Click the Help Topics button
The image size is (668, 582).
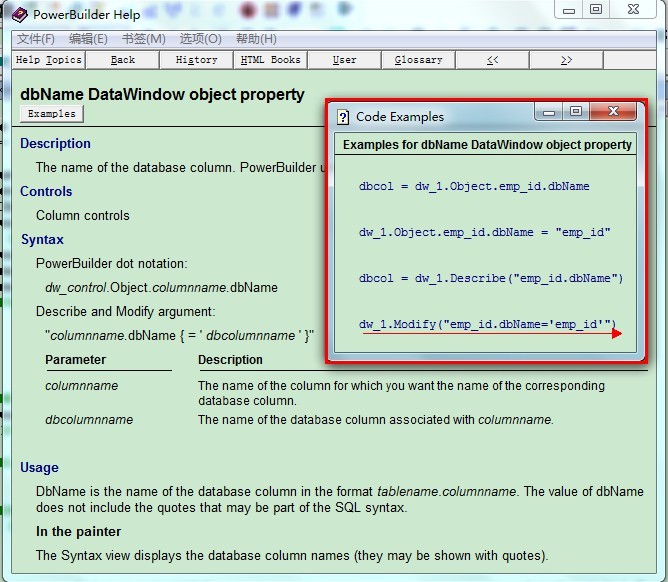[49, 60]
